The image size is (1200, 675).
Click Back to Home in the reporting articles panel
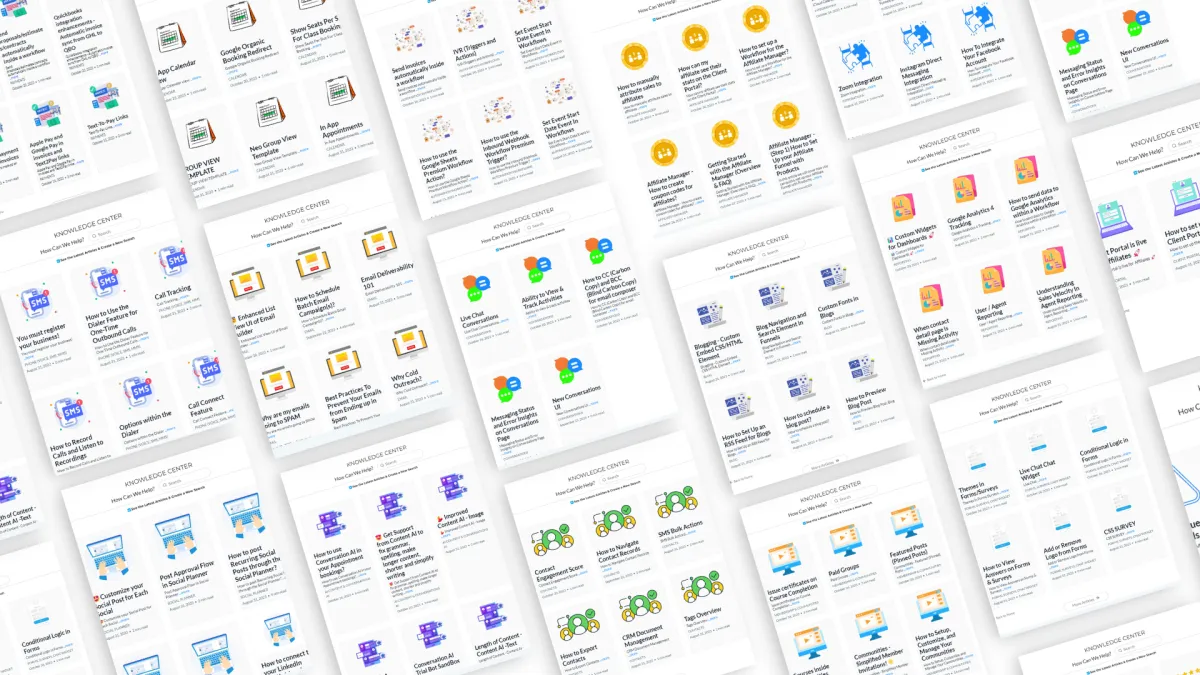point(933,378)
